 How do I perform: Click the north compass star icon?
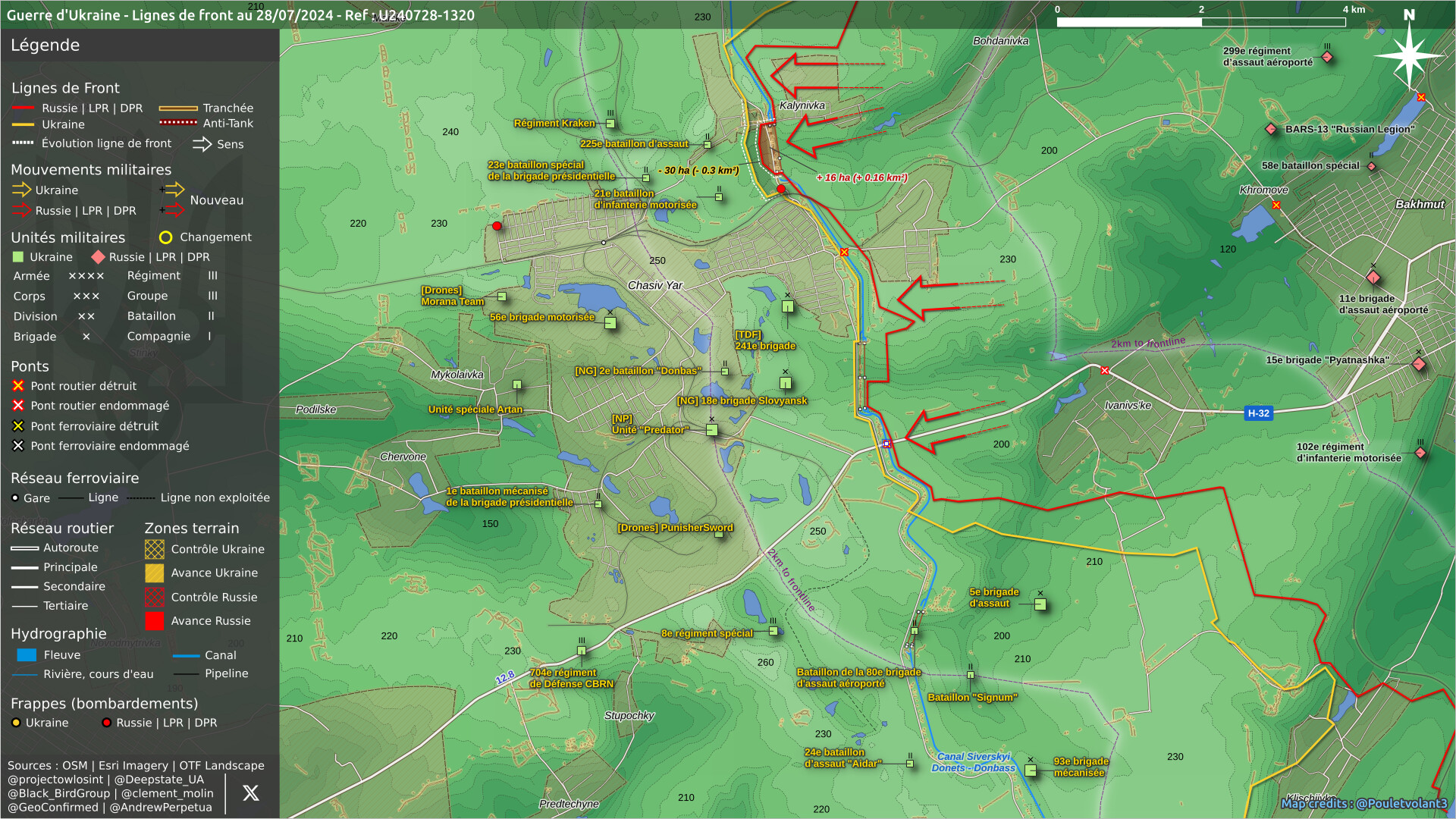(x=1408, y=55)
